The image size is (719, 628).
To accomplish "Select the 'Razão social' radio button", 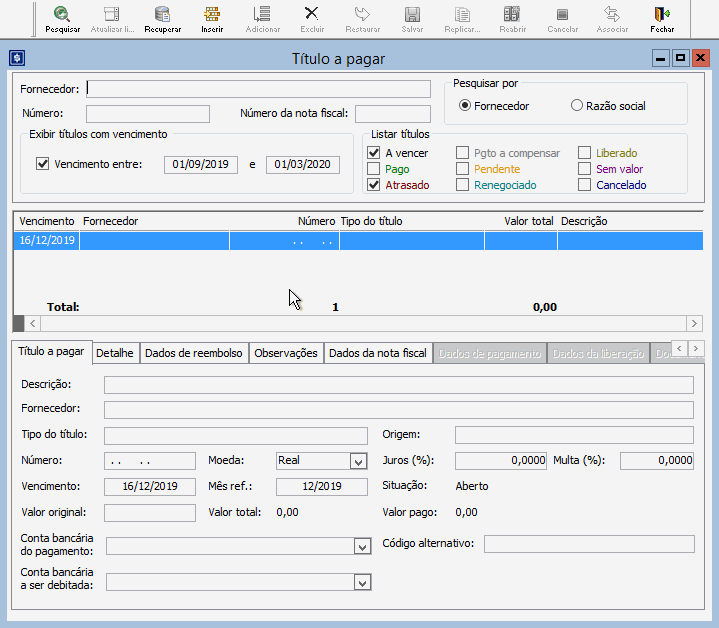I will (577, 106).
